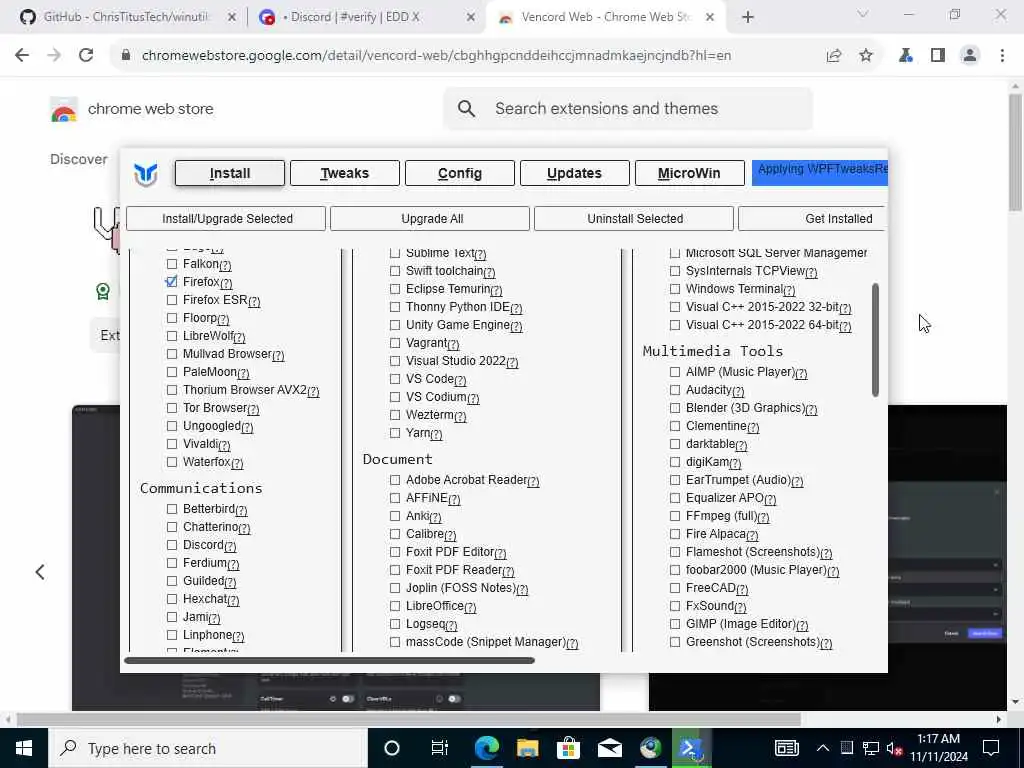Click the Applying WPFTweaks progress banner
The height and width of the screenshot is (768, 1024).
coord(820,173)
